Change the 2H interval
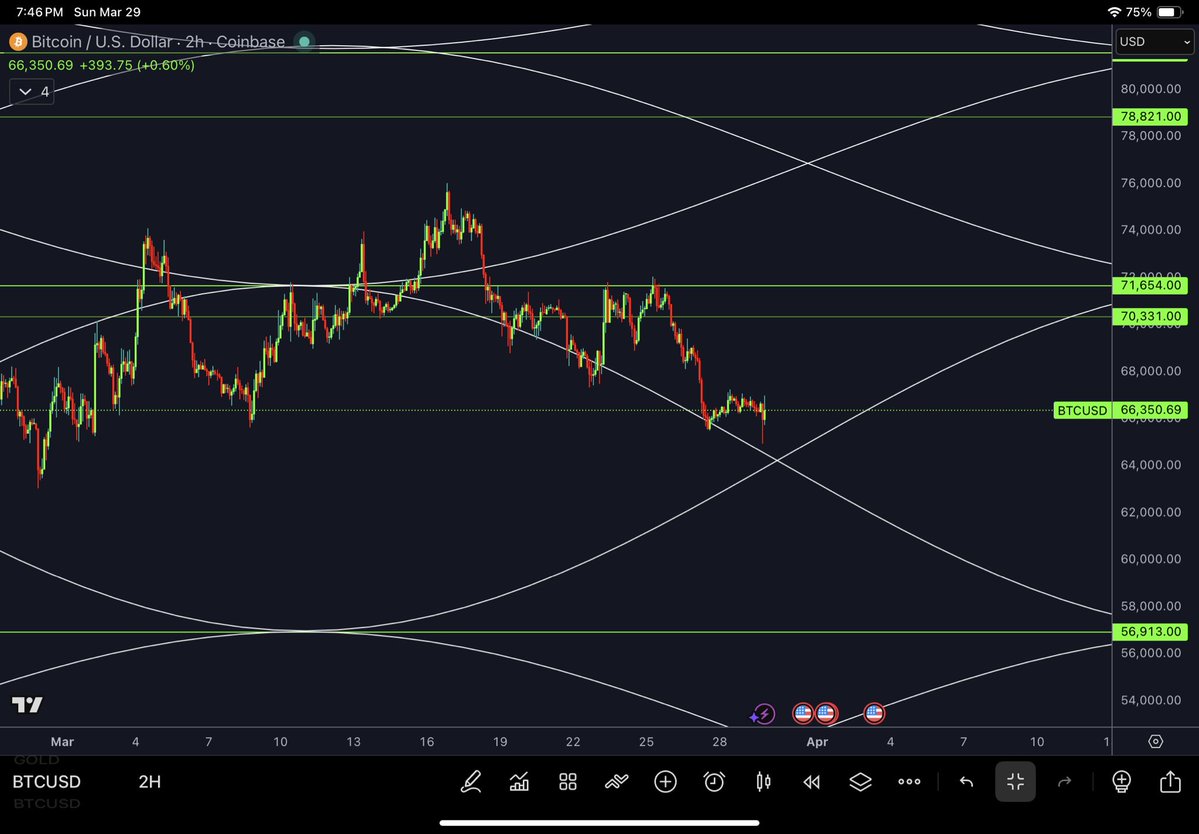This screenshot has width=1199, height=834. point(150,781)
